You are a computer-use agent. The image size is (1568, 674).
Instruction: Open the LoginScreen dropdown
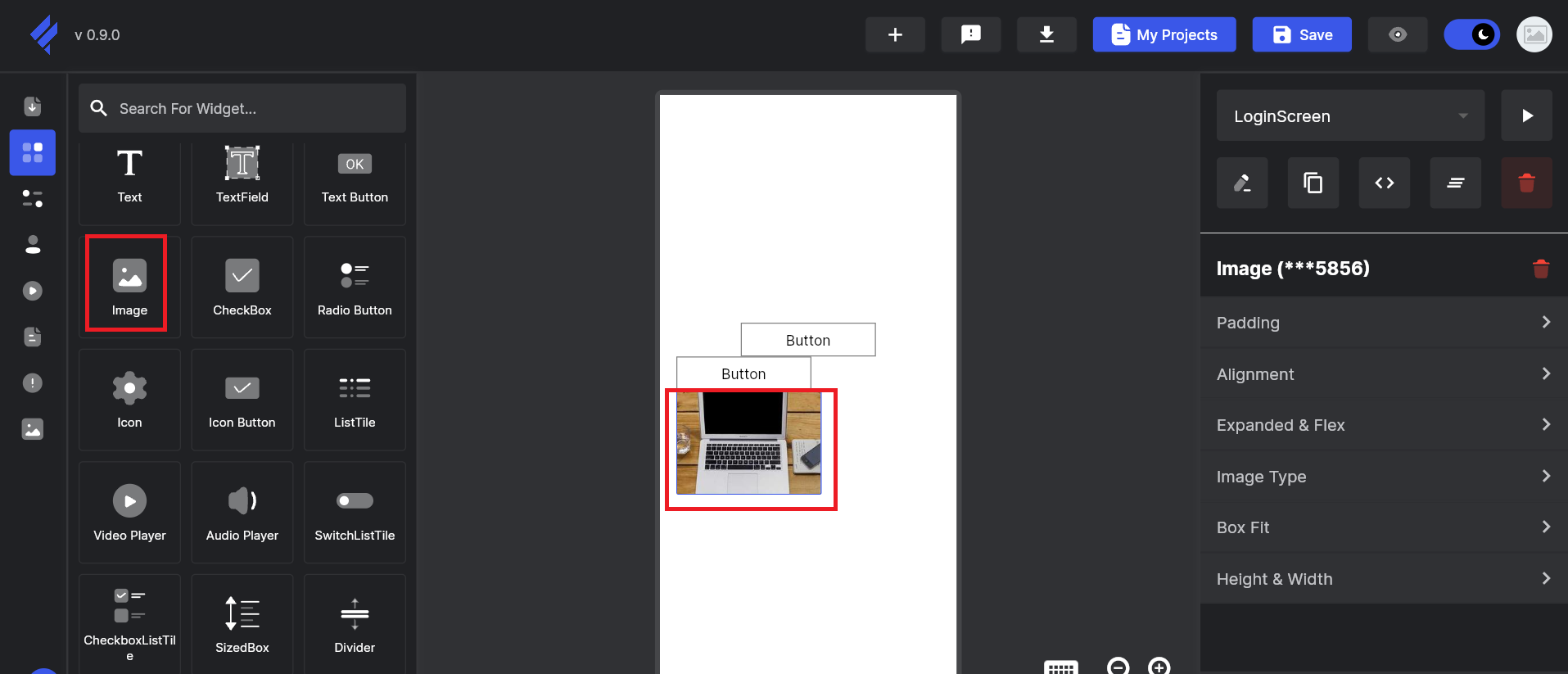click(1349, 116)
